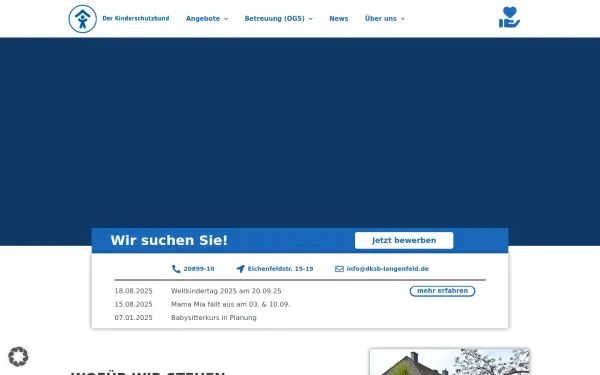Open the donation heart-in-hand icon
600x375 pixels.
tap(509, 17)
